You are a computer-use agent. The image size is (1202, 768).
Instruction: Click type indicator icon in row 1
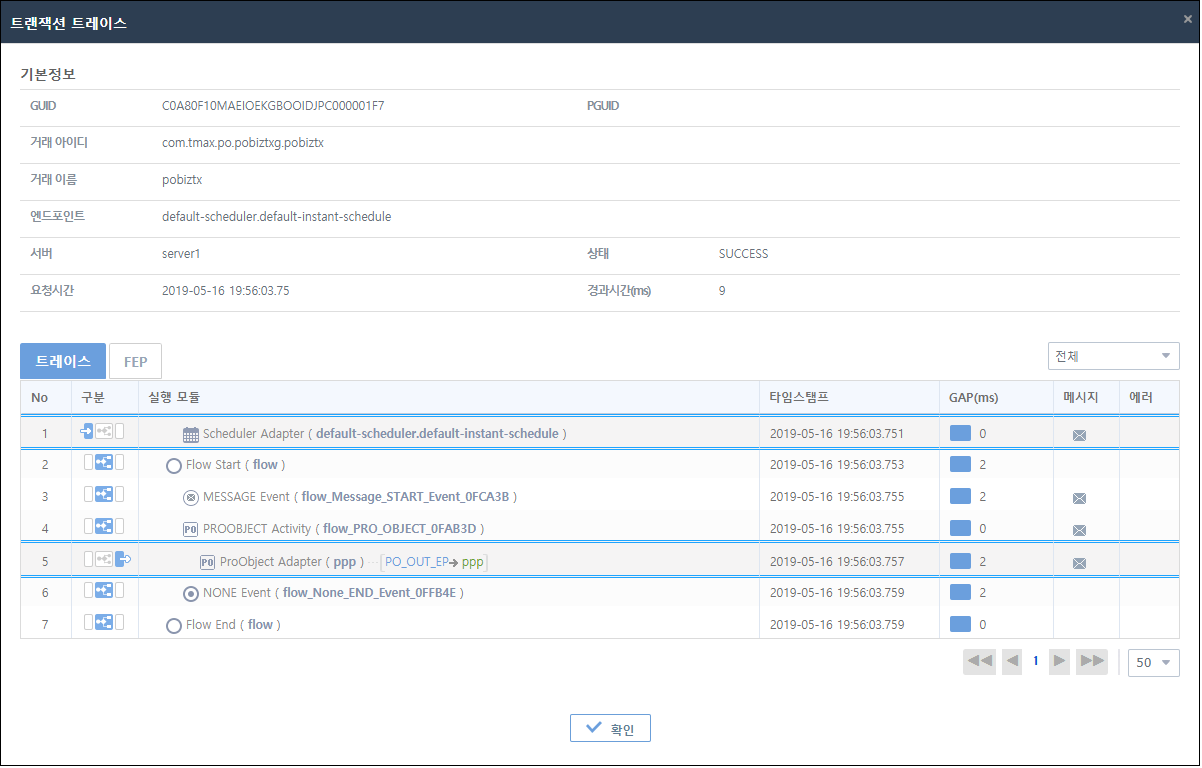[x=102, y=433]
